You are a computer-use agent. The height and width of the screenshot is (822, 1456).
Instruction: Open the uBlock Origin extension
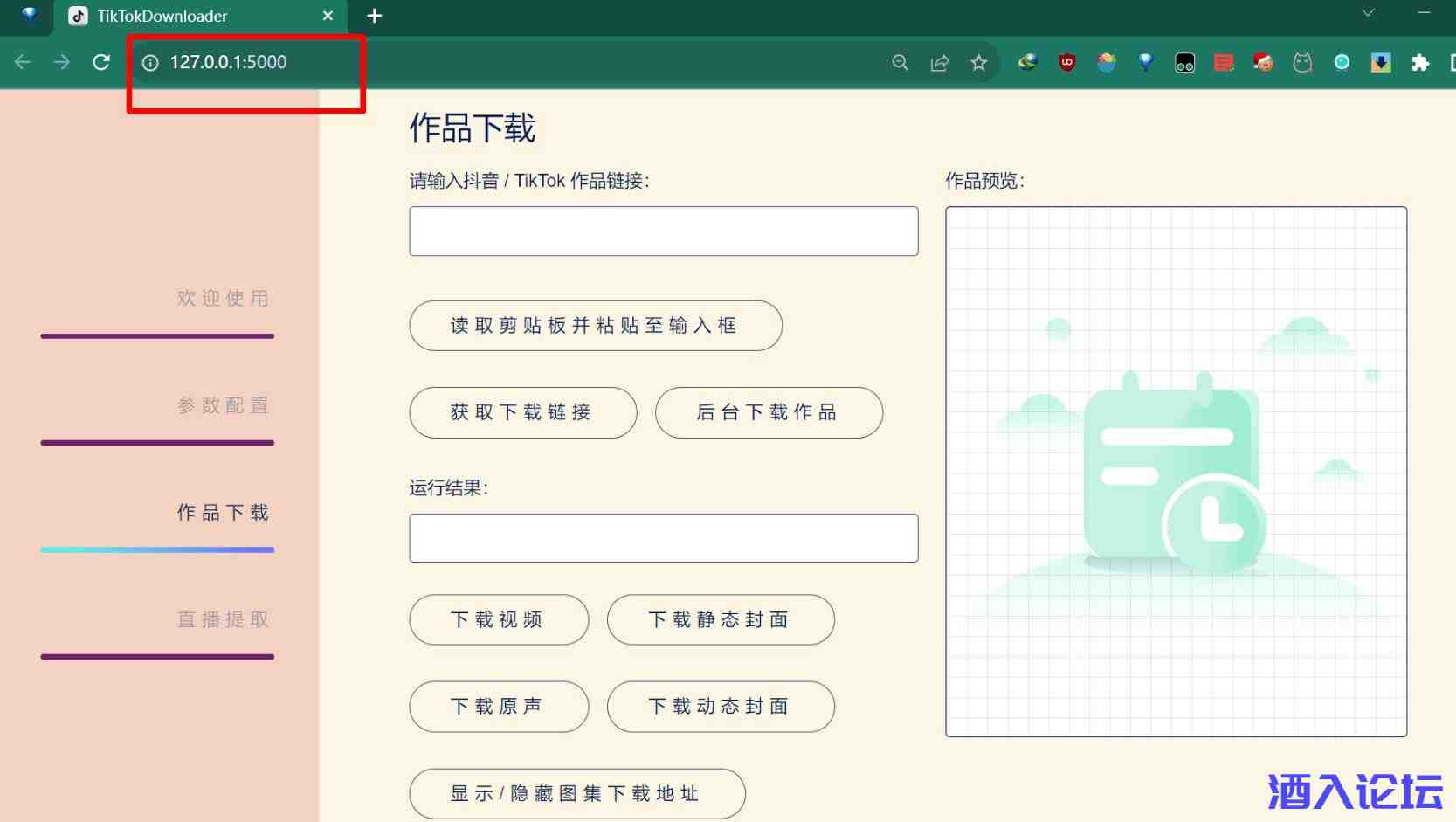point(1066,62)
